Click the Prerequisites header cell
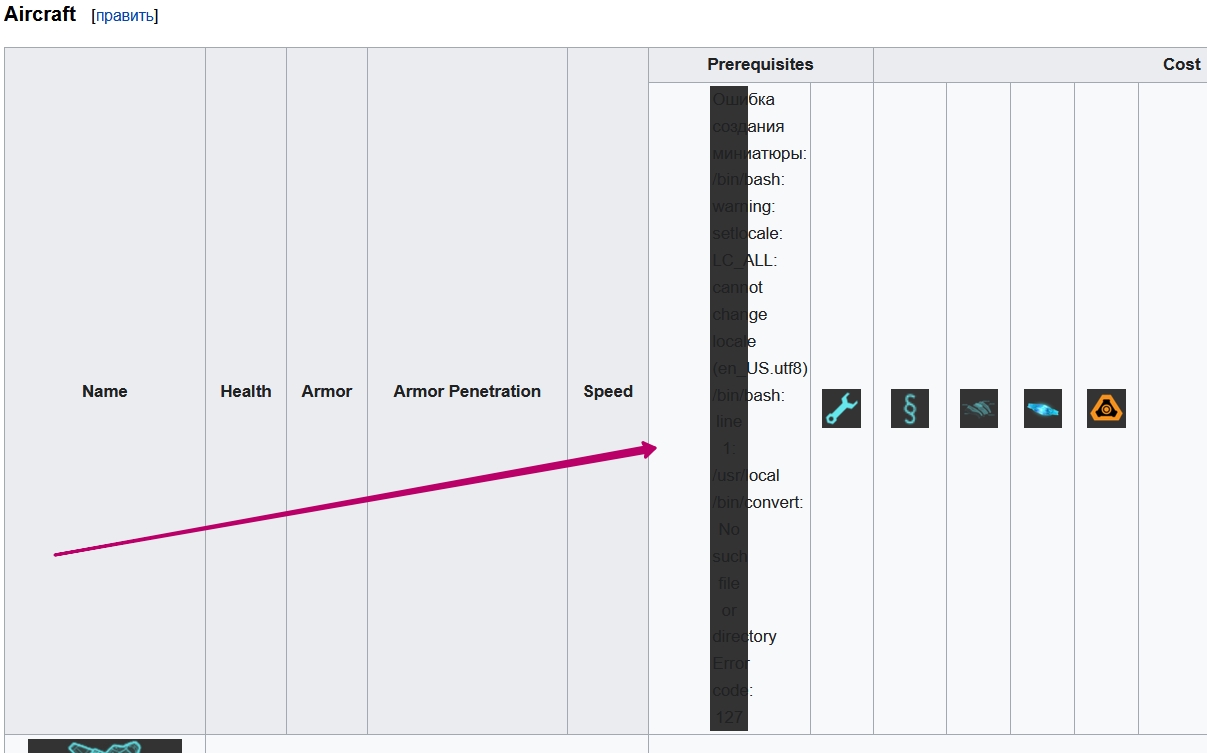This screenshot has height=753, width=1207. tap(760, 64)
